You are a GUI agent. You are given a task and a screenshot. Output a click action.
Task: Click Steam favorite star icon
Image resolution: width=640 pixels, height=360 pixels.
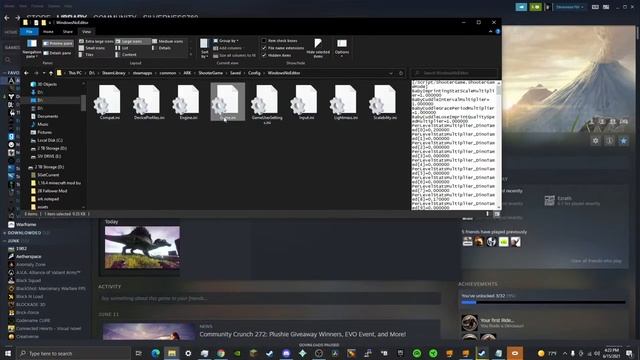click(623, 141)
